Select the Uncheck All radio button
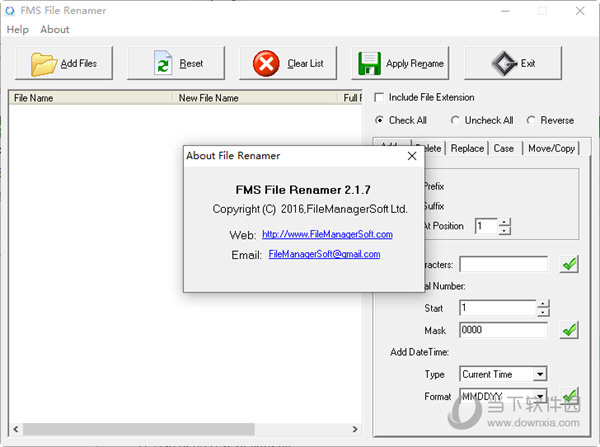 (455, 120)
